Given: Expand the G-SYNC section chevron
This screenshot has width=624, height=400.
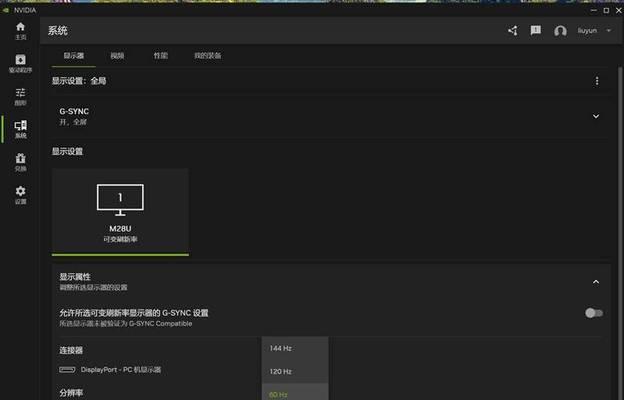Looking at the screenshot, I should point(596,116).
